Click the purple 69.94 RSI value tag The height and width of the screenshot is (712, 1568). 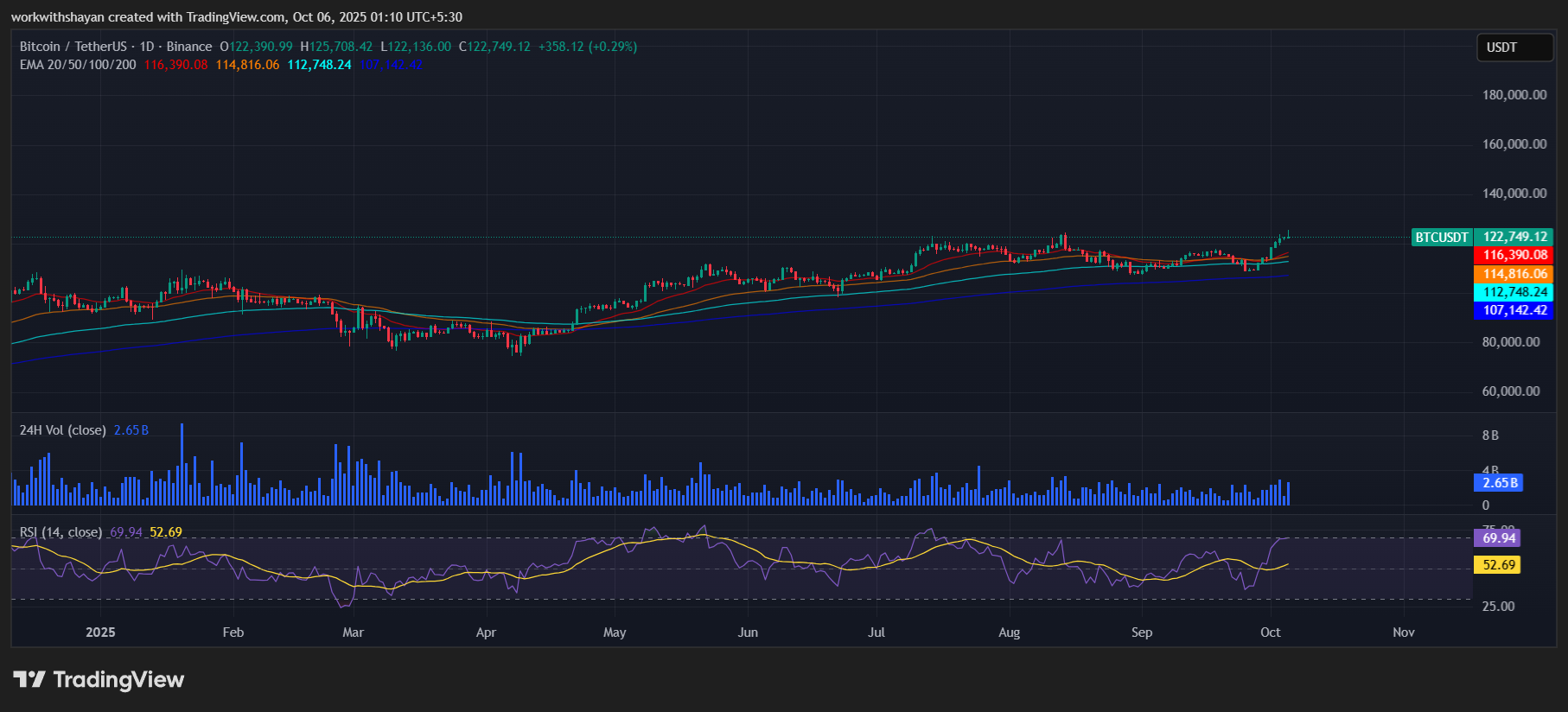[x=1498, y=538]
